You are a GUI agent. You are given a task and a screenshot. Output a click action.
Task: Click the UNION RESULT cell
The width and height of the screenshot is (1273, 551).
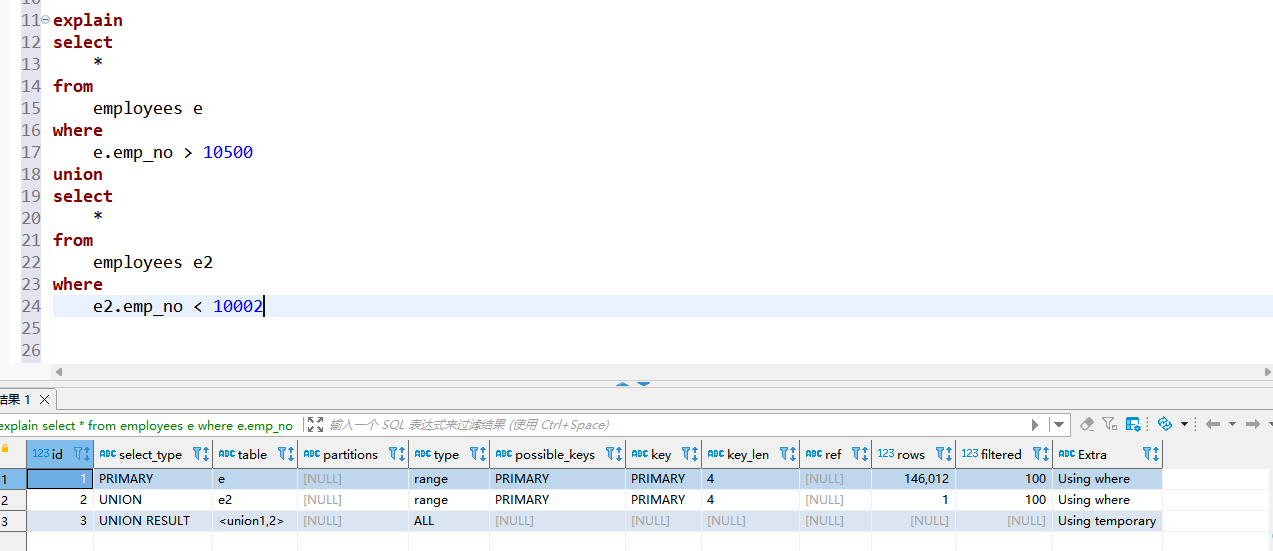[x=152, y=521]
